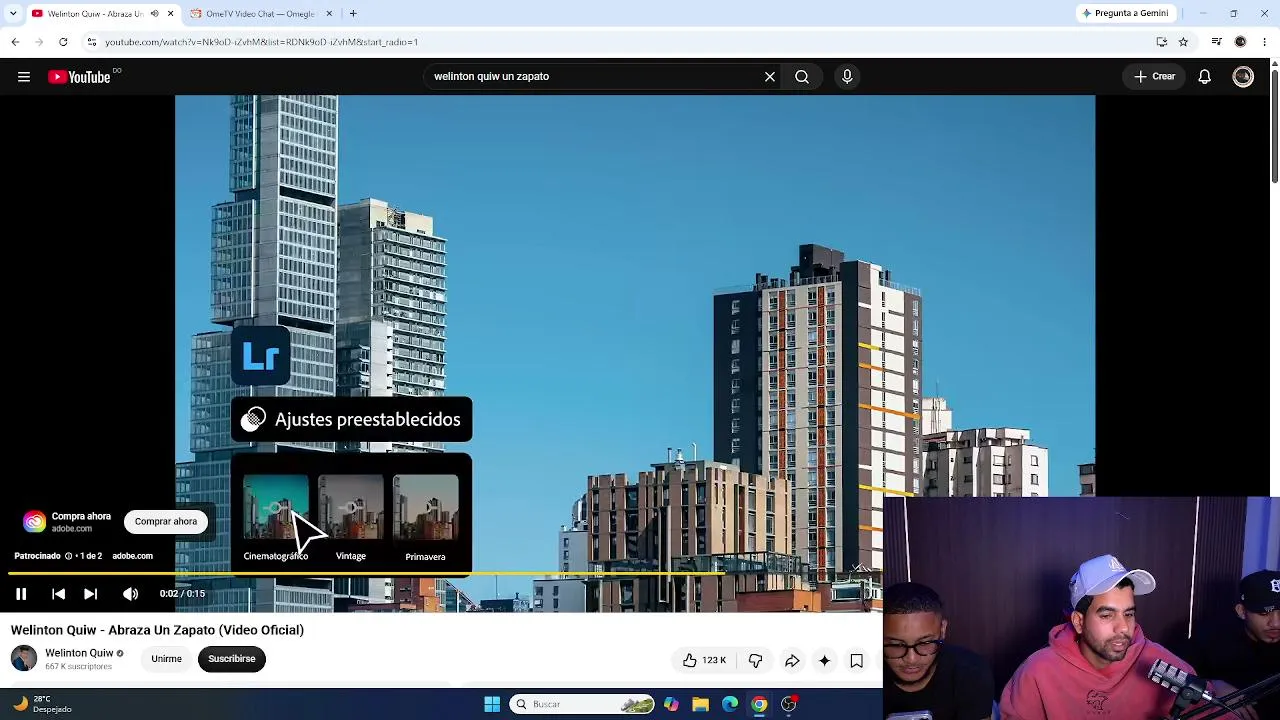
Task: Expand the tab search dropdown
Action: (x=13, y=14)
